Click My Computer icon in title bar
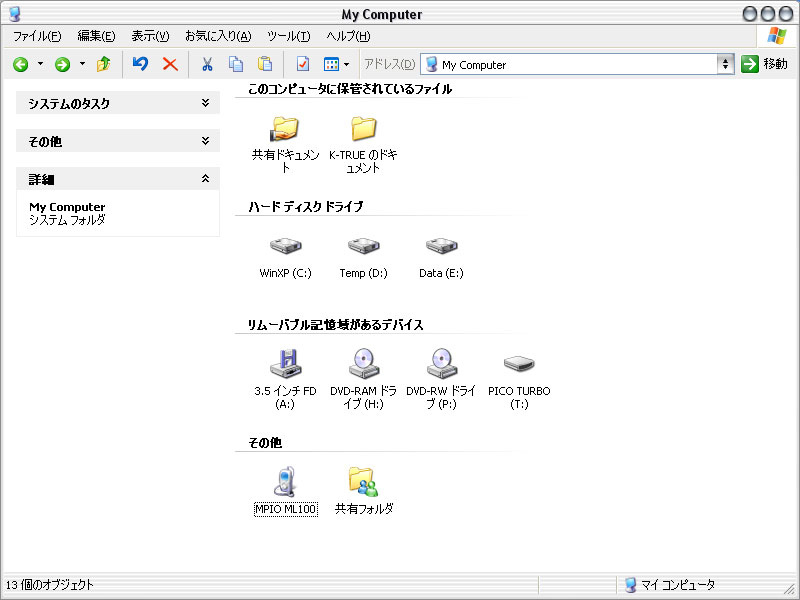 pos(15,14)
